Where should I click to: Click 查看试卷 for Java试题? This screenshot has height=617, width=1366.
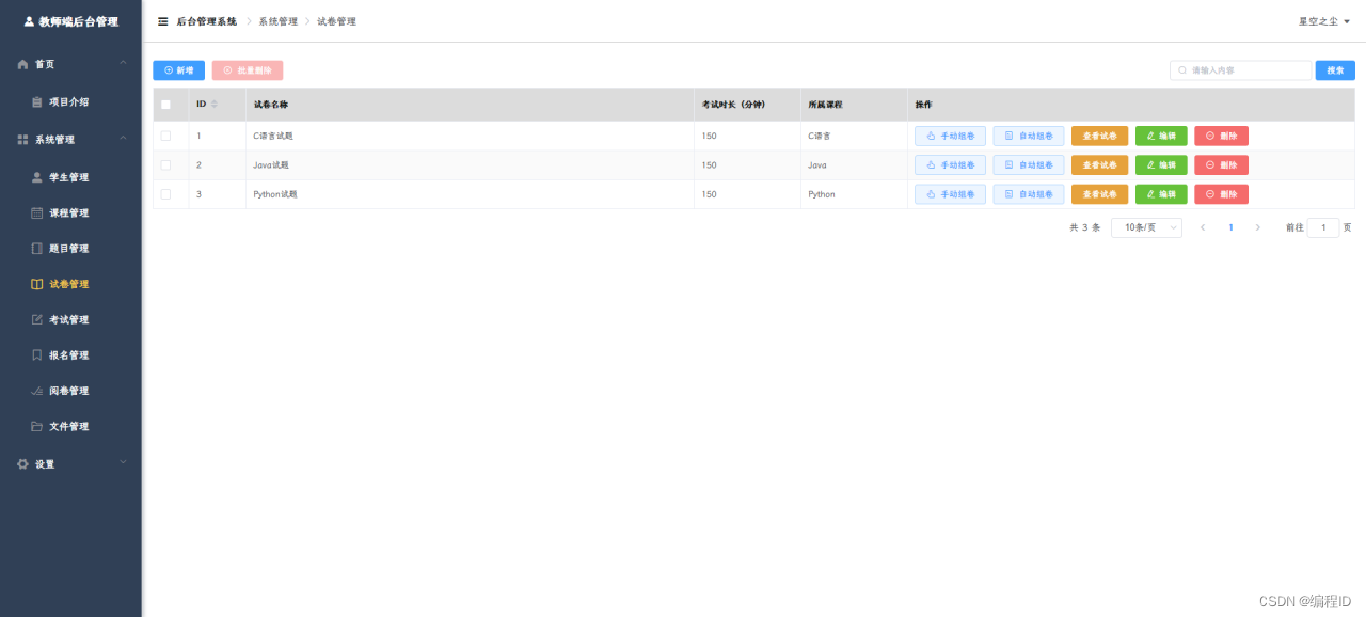click(x=1099, y=165)
